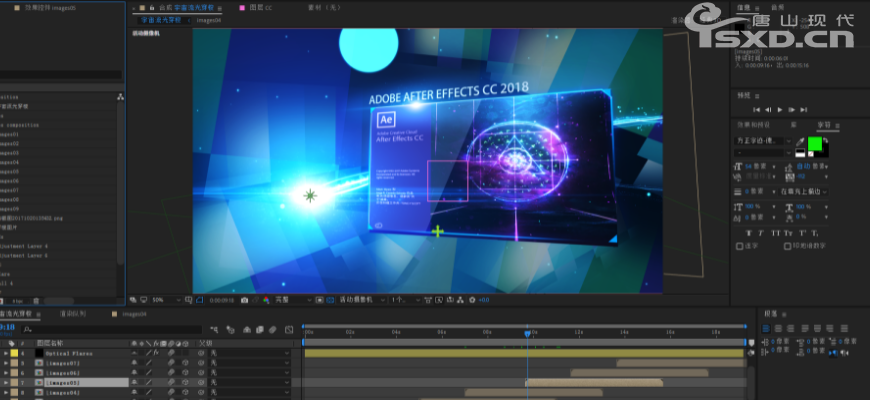Open images04 breadcrumb in composition viewer
This screenshot has height=400, width=870.
pyautogui.click(x=209, y=20)
